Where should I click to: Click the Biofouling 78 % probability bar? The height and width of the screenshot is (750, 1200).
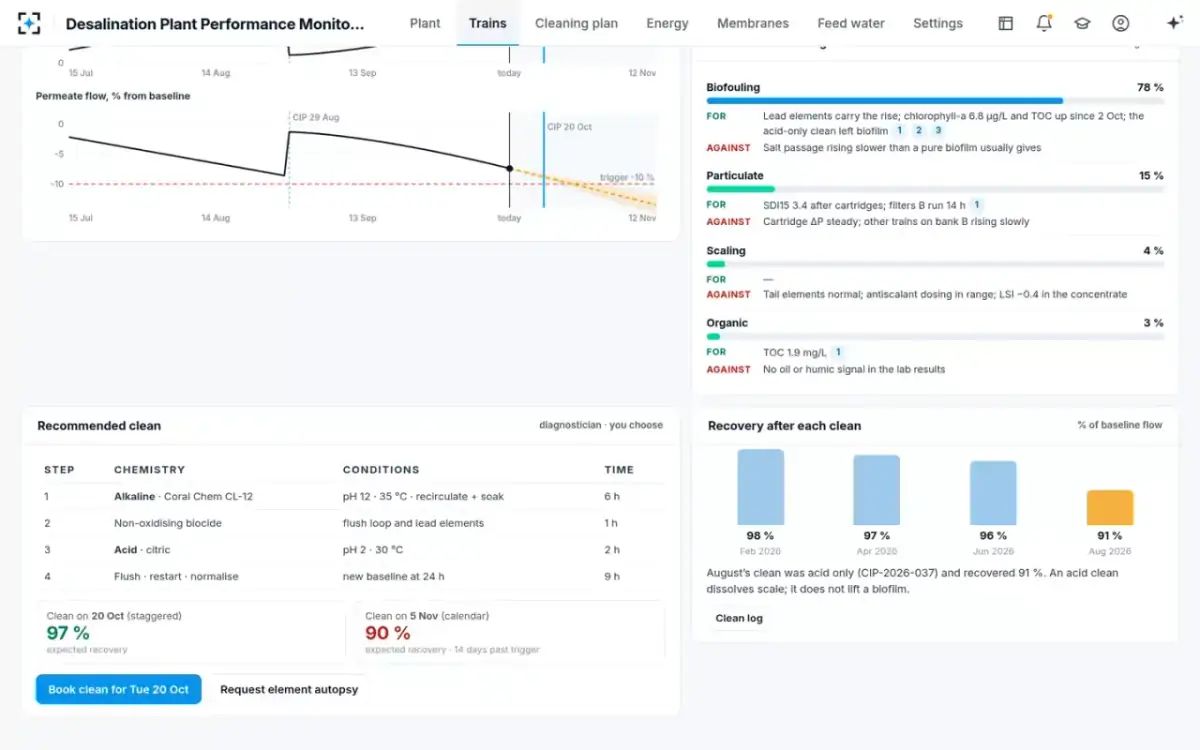click(x=935, y=101)
